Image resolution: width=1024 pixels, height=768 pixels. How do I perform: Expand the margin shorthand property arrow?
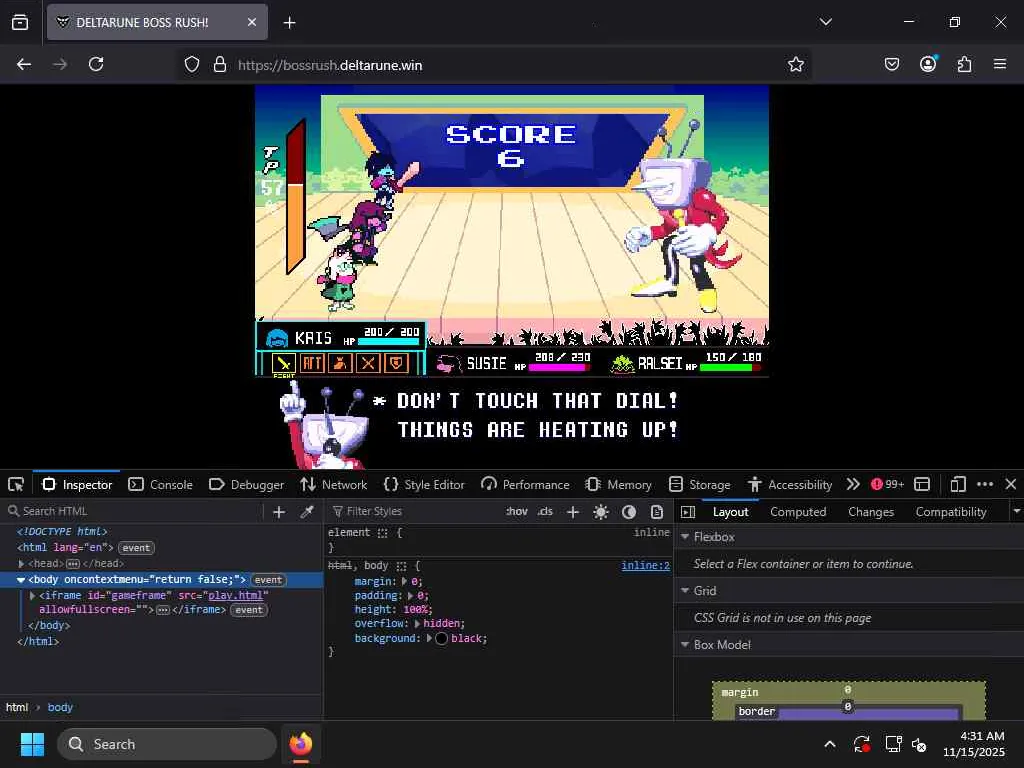pyautogui.click(x=404, y=581)
